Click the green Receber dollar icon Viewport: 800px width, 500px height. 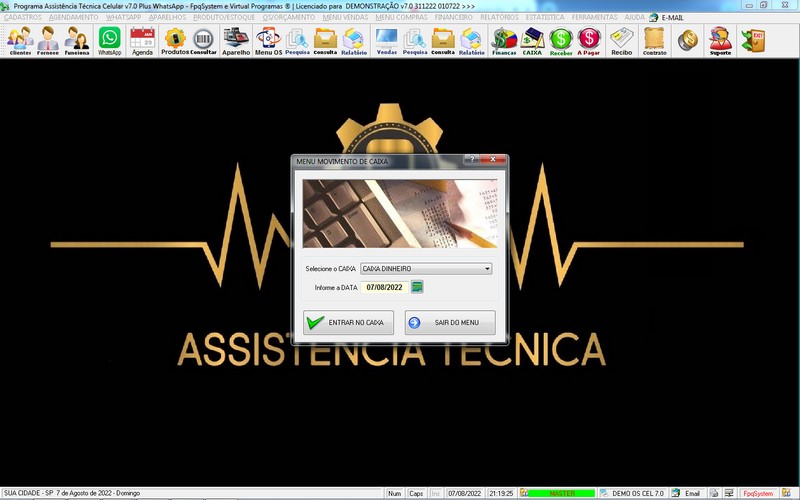(561, 41)
